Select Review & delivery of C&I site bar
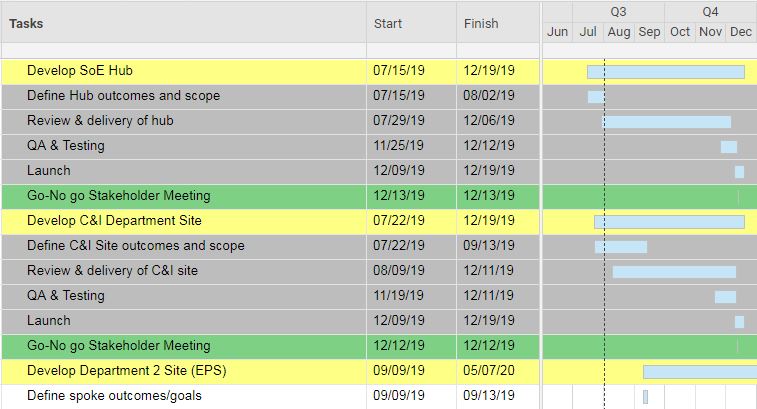 tap(674, 272)
